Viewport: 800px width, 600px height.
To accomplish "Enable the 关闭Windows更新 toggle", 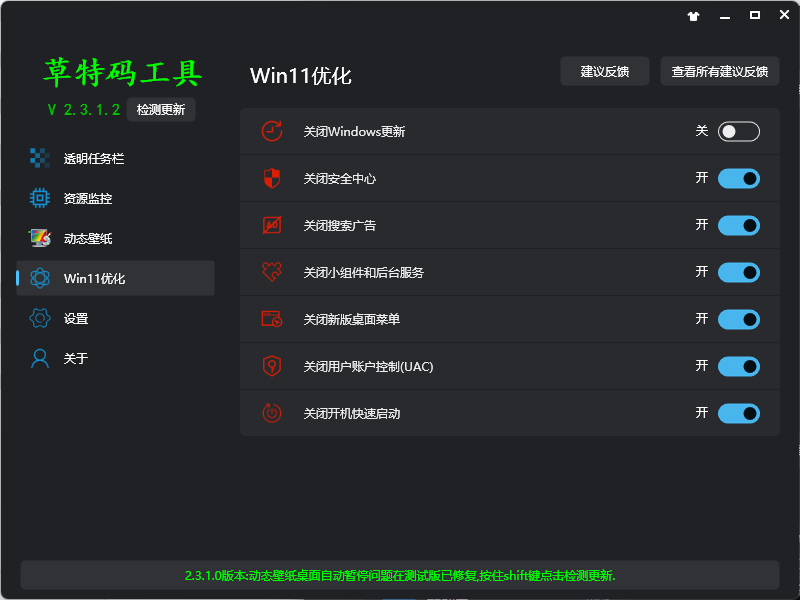I will coord(738,131).
